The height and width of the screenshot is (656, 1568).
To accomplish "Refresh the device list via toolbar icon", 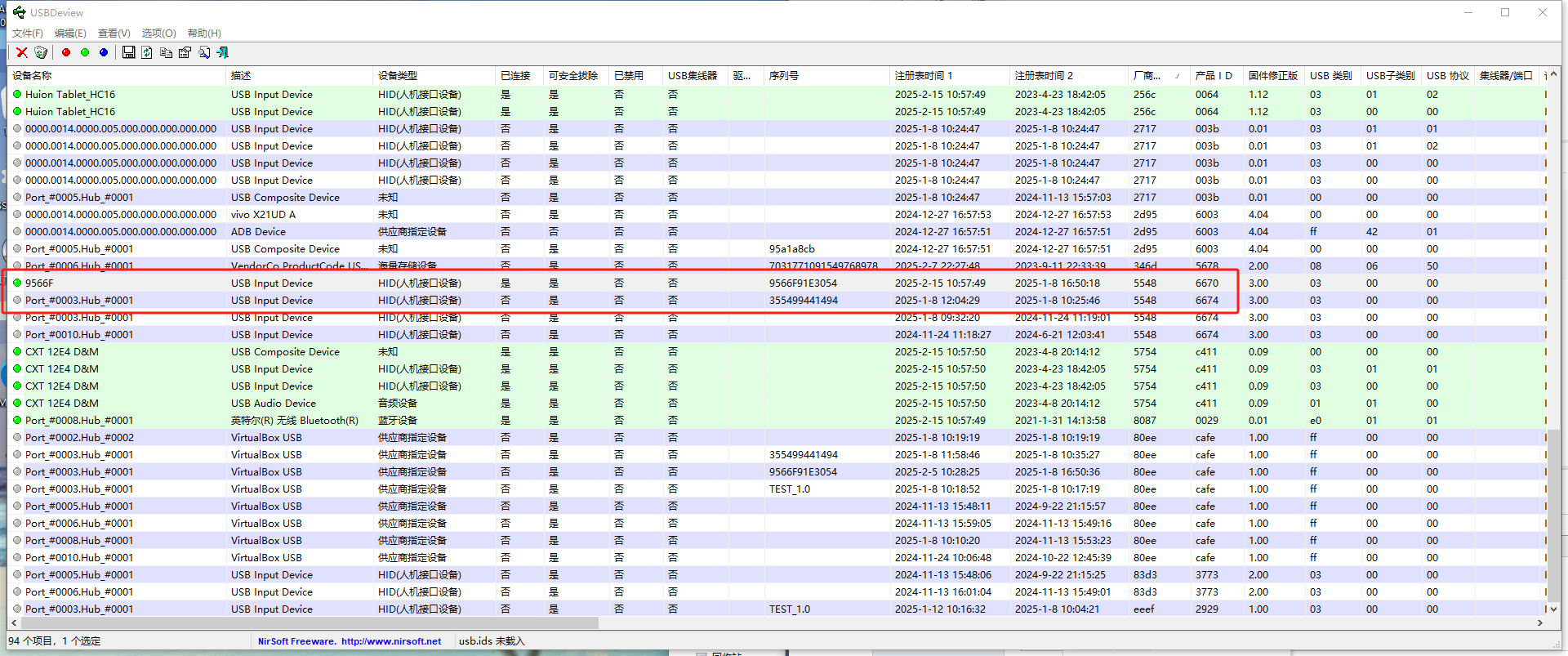I will tap(147, 52).
